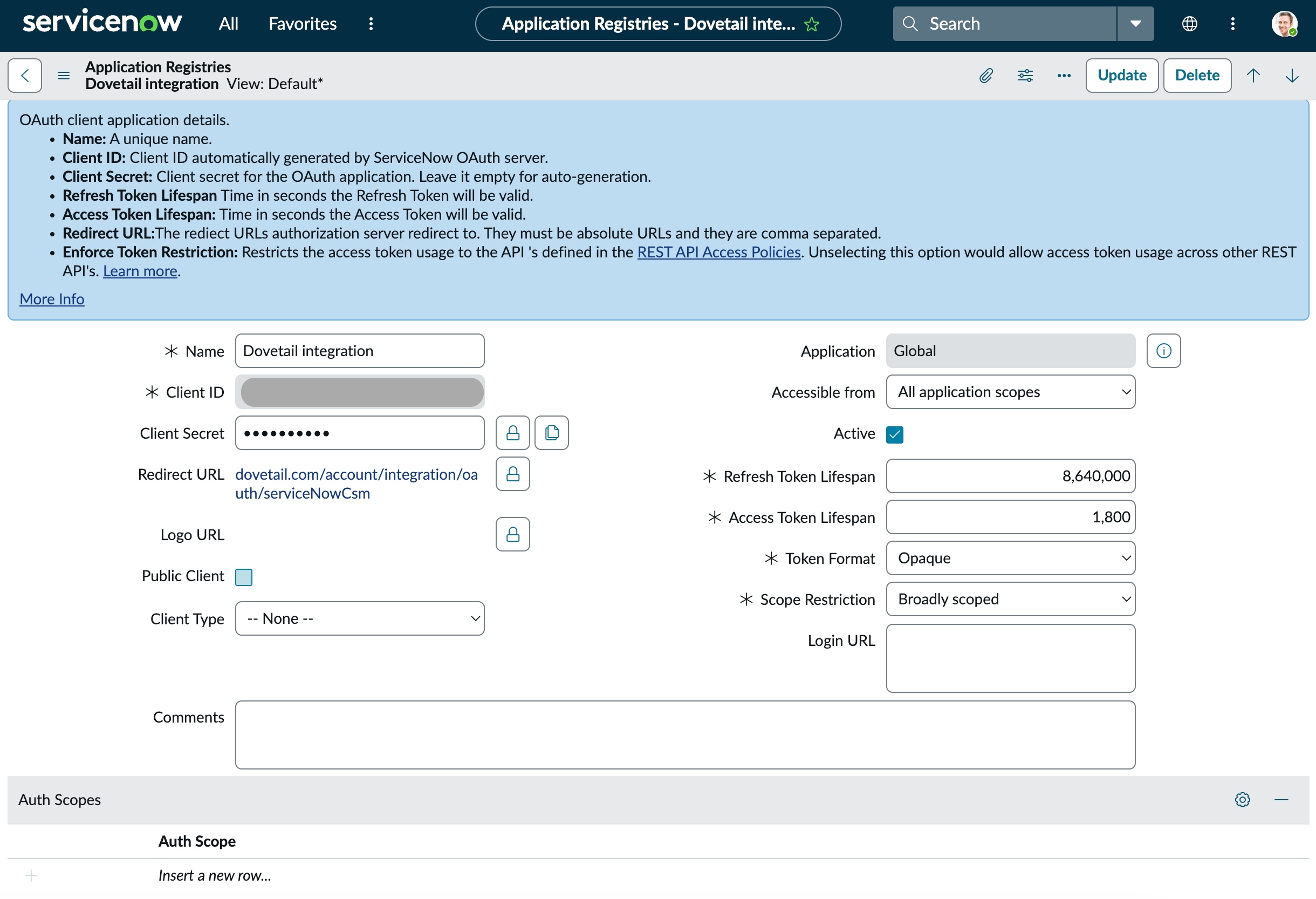Screen dimensions: 1316x899
Task: Click the attachment paperclip icon
Action: click(x=986, y=76)
